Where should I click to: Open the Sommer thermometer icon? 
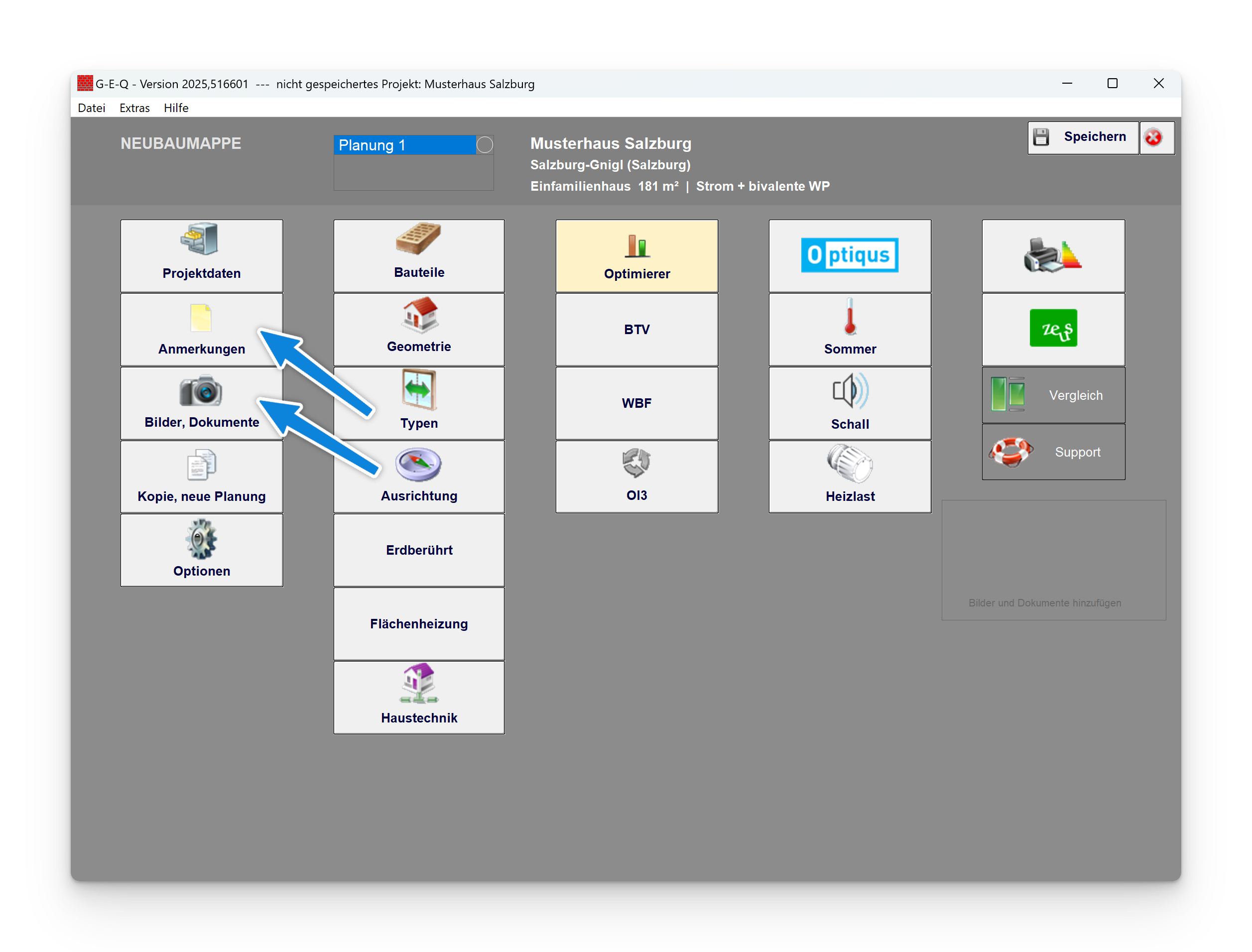point(850,317)
